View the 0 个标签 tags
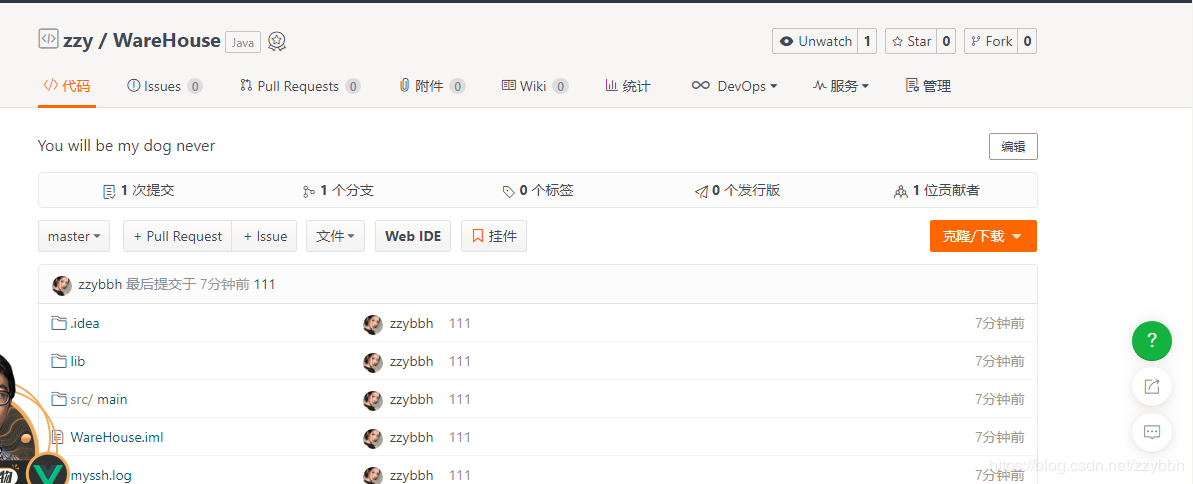The image size is (1193, 484). tap(538, 190)
